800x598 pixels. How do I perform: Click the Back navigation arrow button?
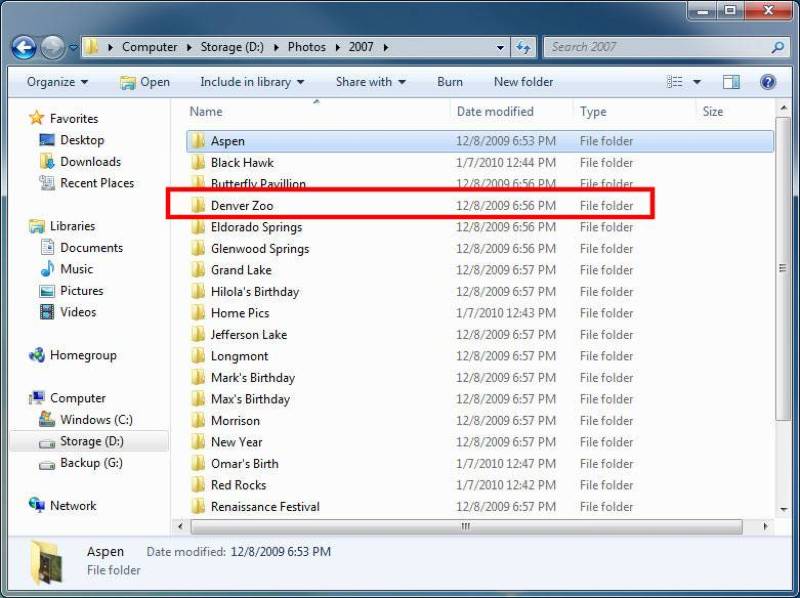24,47
